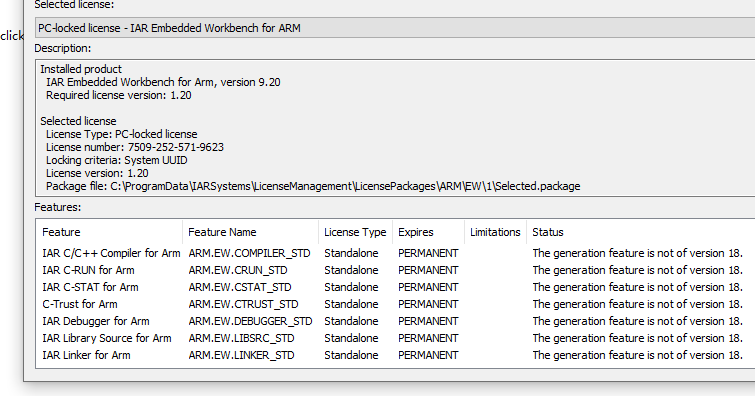The height and width of the screenshot is (396, 755).
Task: Click License Type: PC-locked license line
Action: click(x=121, y=134)
